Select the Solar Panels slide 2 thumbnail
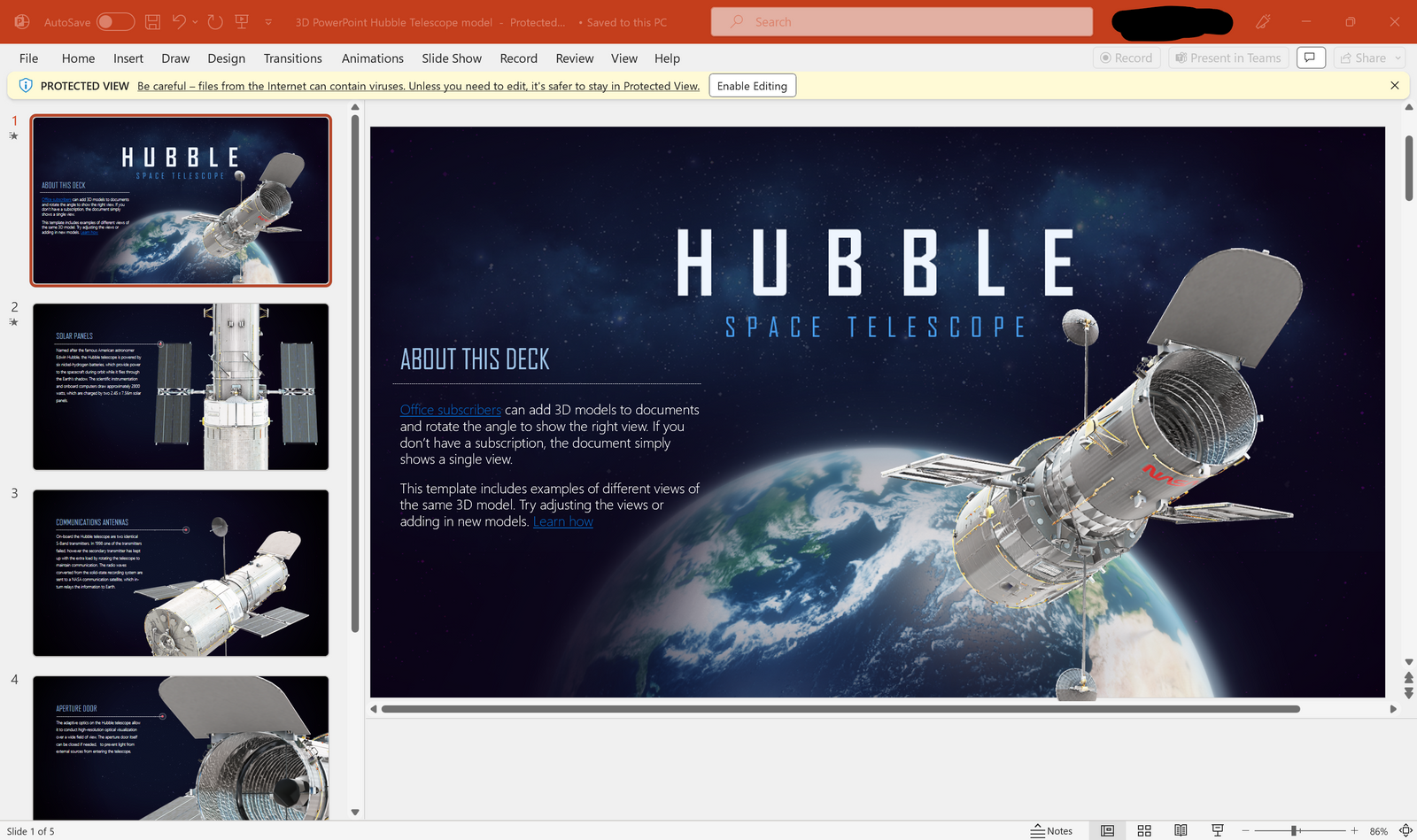The image size is (1417, 840). [x=181, y=387]
